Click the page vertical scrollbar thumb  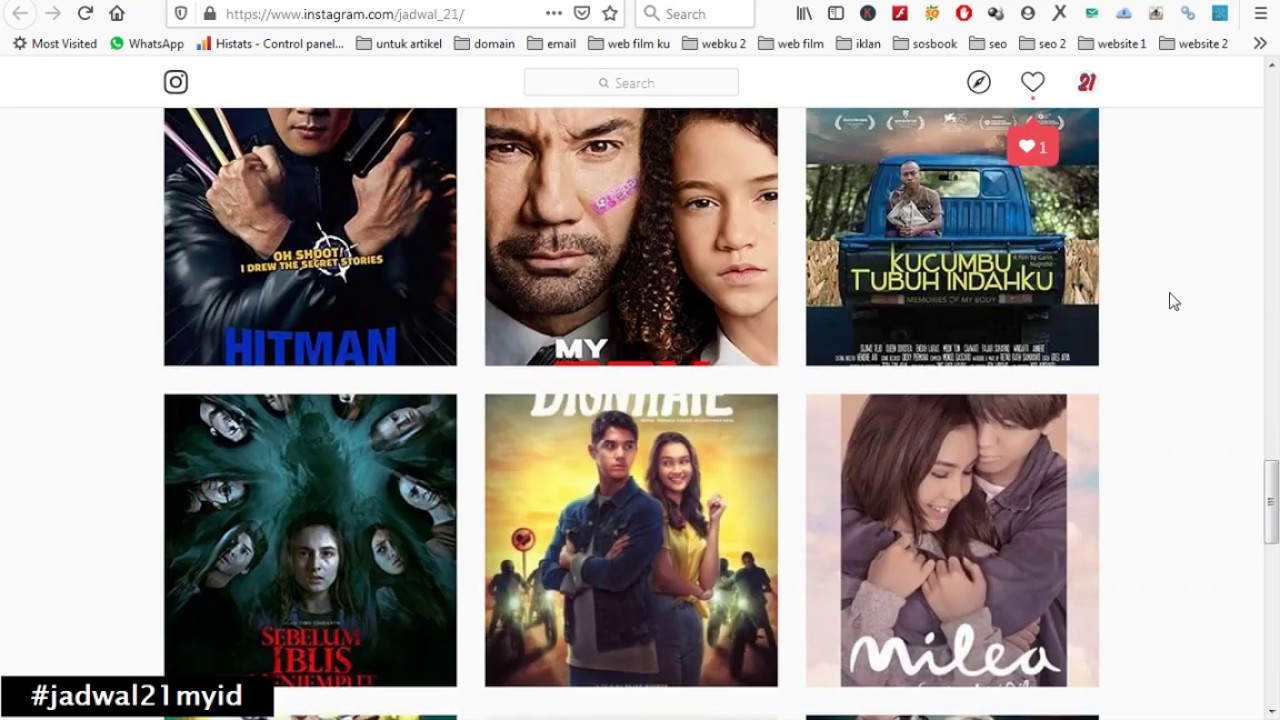[x=1271, y=502]
